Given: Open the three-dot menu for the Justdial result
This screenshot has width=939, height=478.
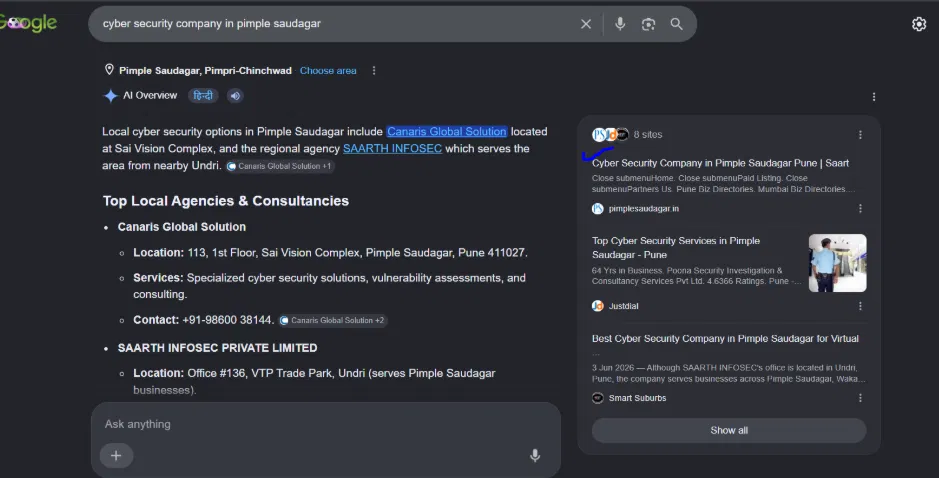Looking at the screenshot, I should 860,306.
